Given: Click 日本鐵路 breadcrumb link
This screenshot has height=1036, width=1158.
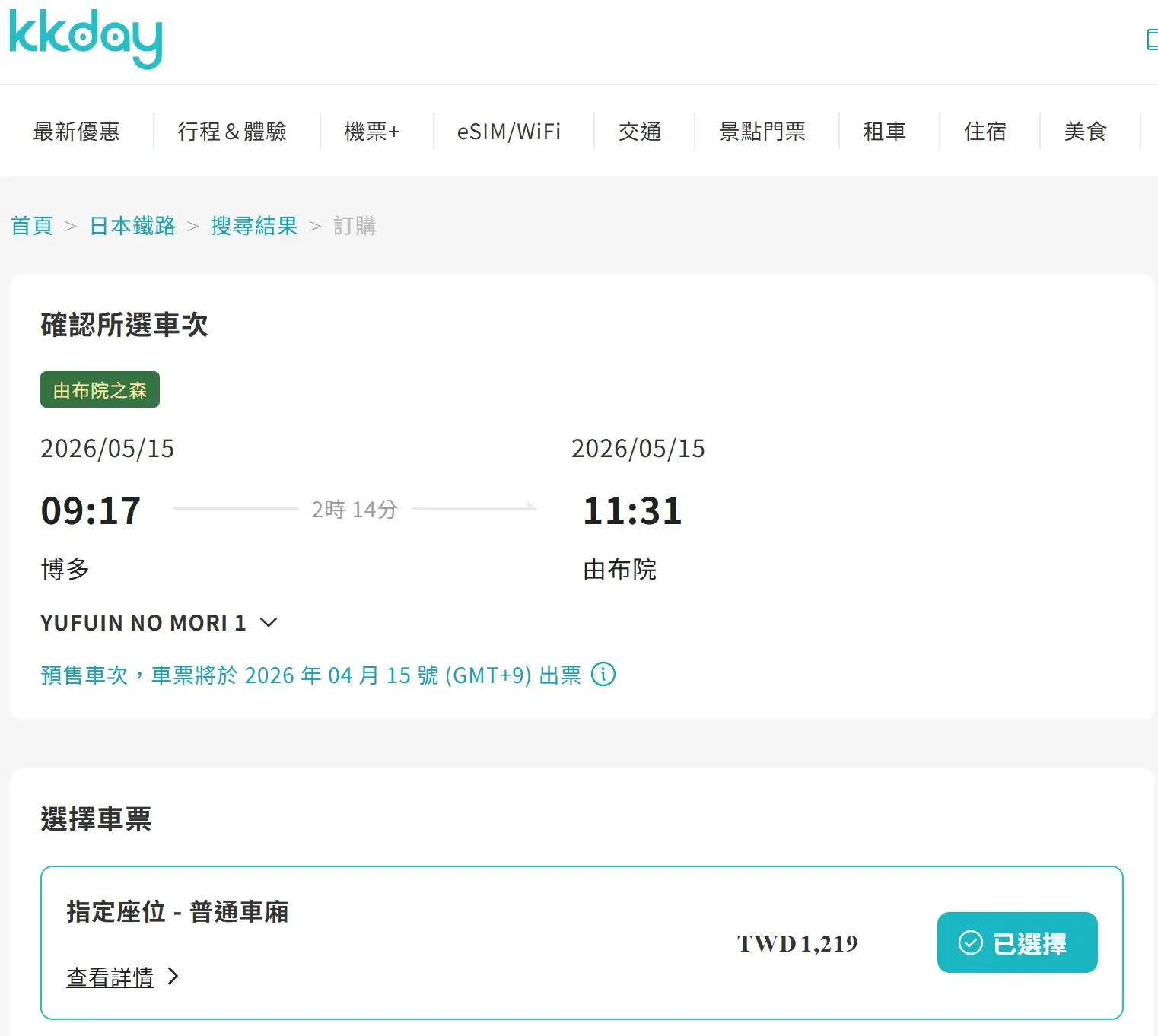Looking at the screenshot, I should [132, 226].
